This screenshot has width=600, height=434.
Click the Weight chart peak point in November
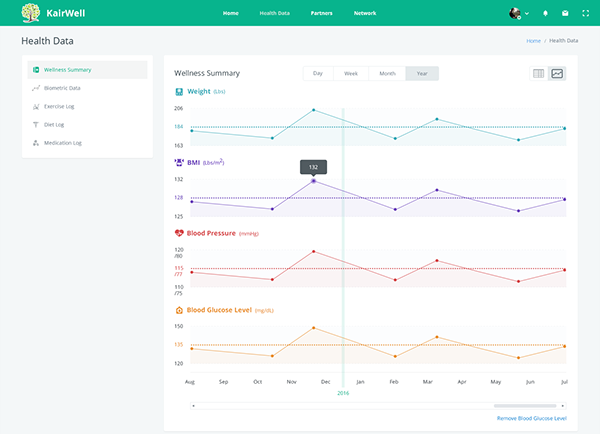tap(313, 110)
